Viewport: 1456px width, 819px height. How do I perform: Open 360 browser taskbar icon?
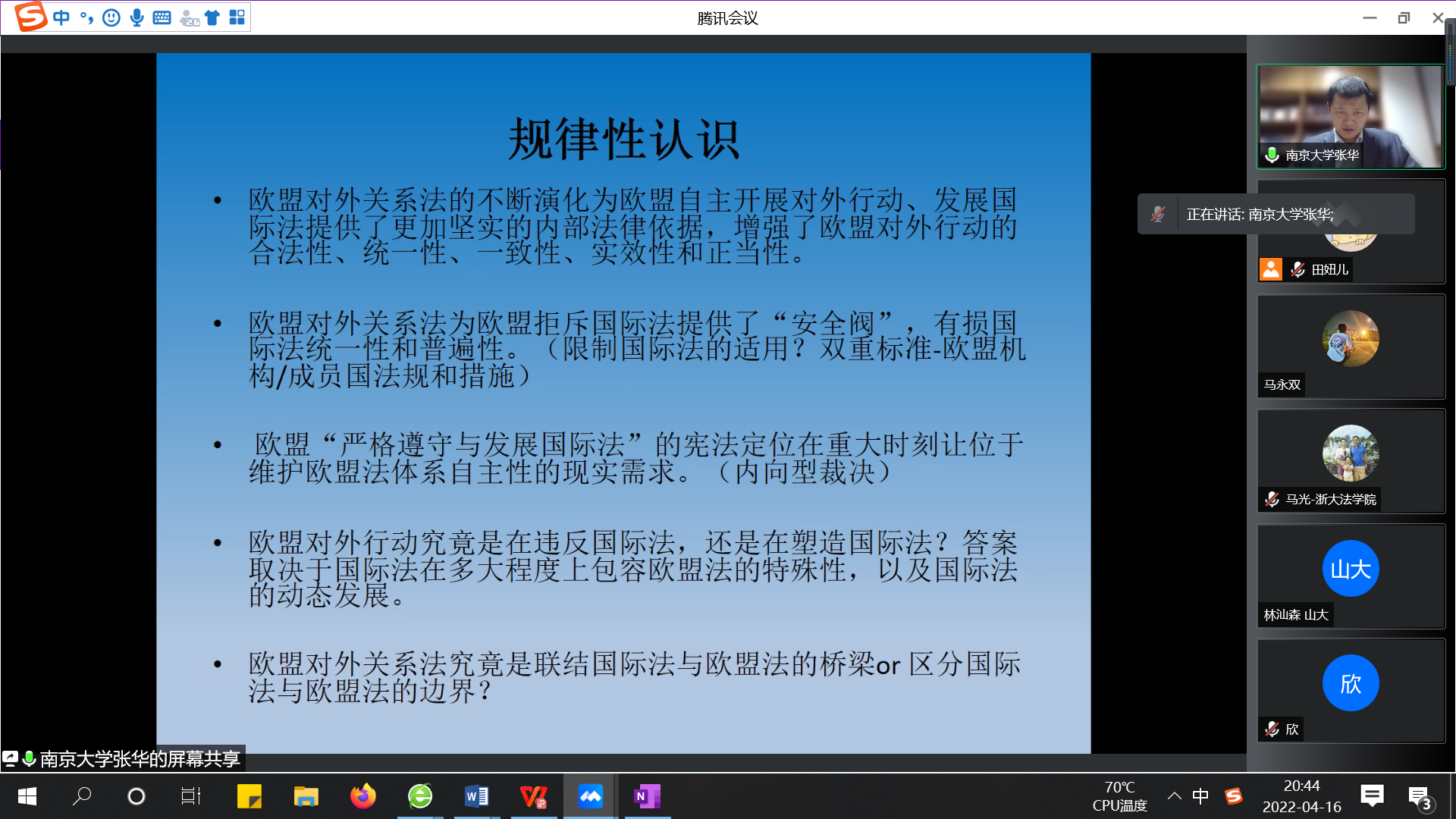(420, 796)
